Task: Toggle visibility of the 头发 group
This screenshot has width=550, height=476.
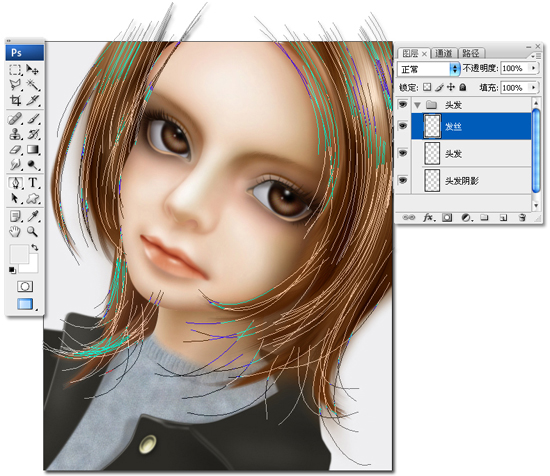Action: click(403, 104)
